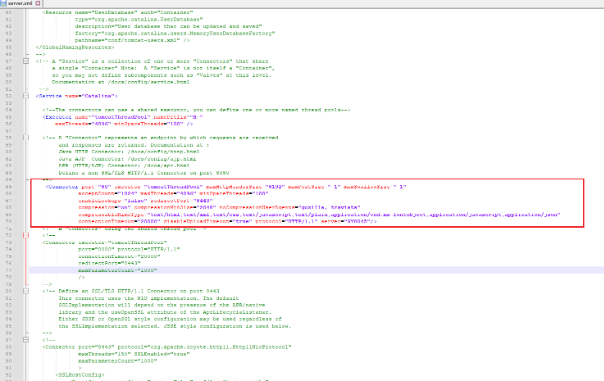Click the description="User database that can be updated" line

[x=168, y=26]
